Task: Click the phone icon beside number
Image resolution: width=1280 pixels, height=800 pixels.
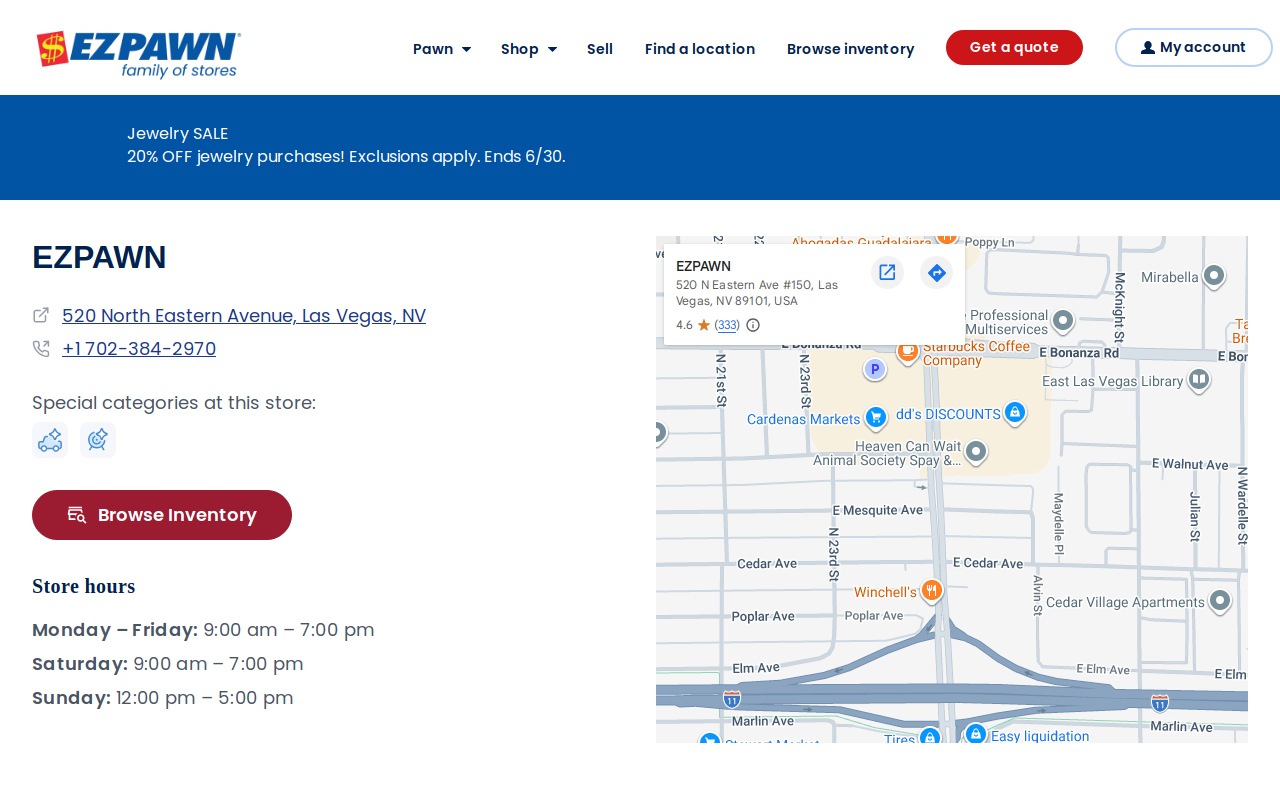Action: pos(41,348)
